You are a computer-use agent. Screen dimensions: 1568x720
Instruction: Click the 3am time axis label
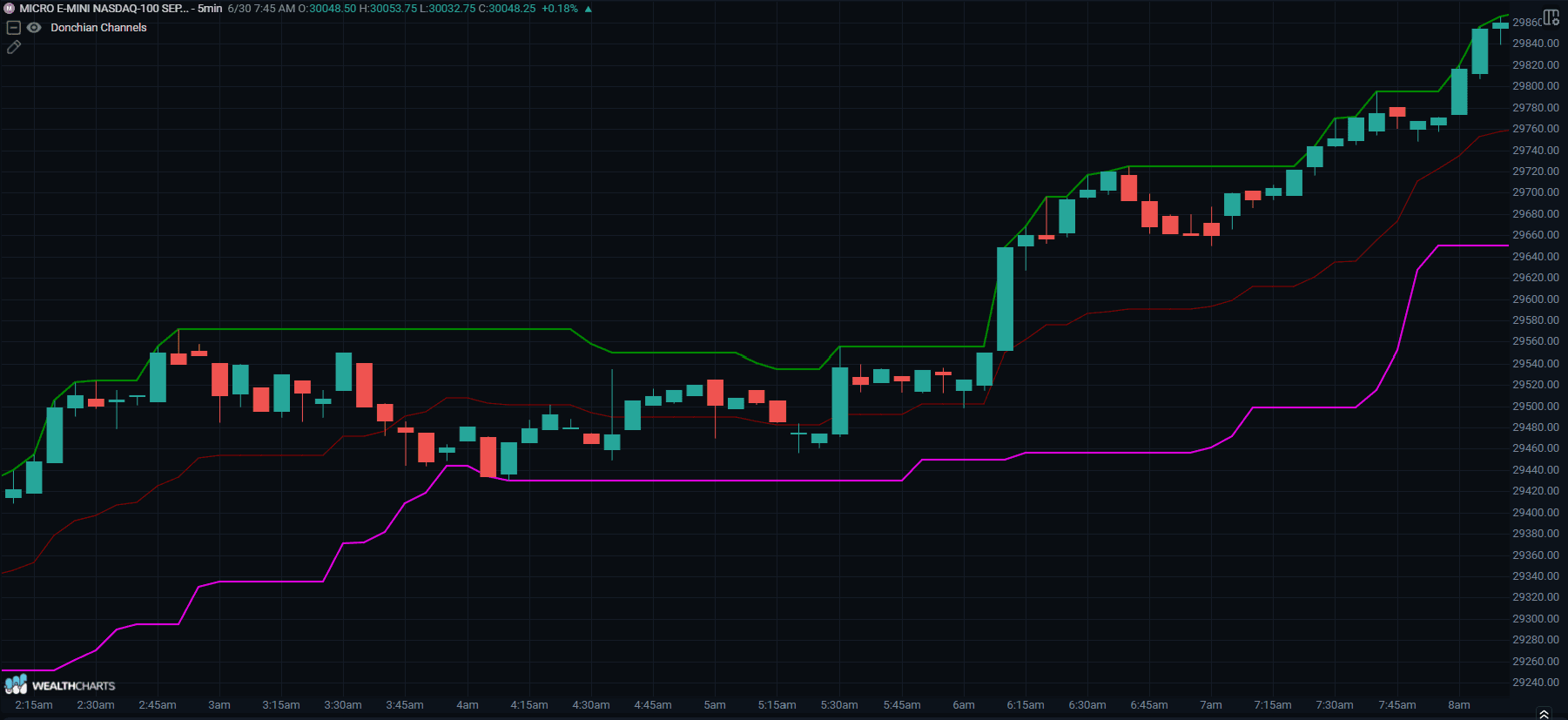(219, 705)
